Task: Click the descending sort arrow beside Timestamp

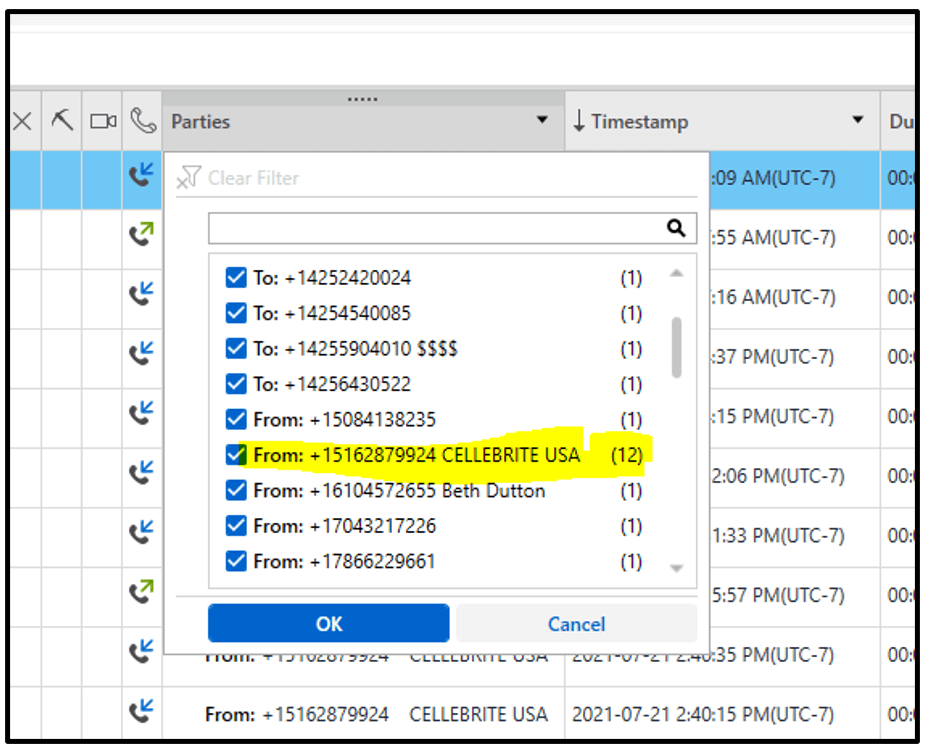Action: (578, 120)
